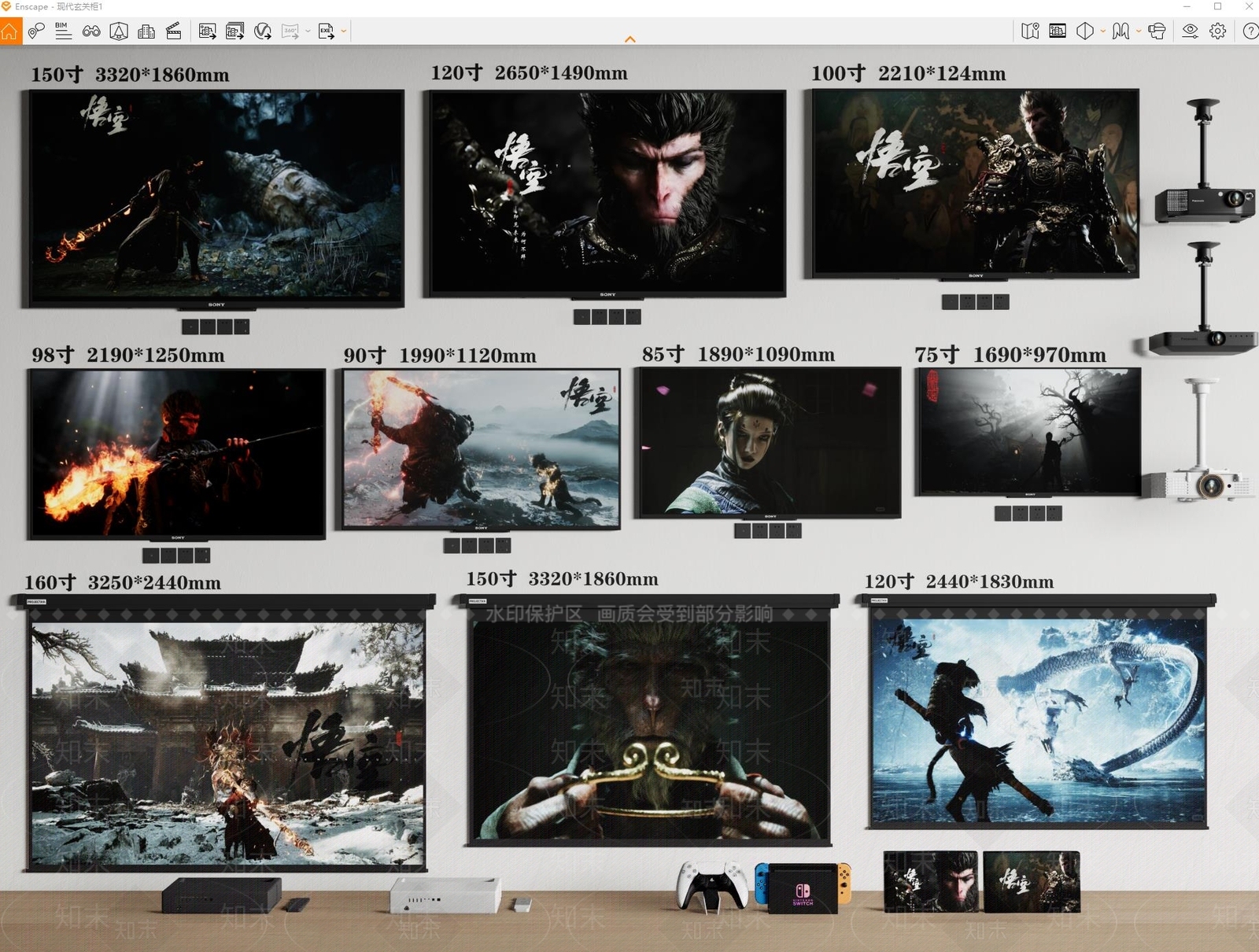Open general settings gear icon
The image size is (1259, 952).
pyautogui.click(x=1218, y=31)
